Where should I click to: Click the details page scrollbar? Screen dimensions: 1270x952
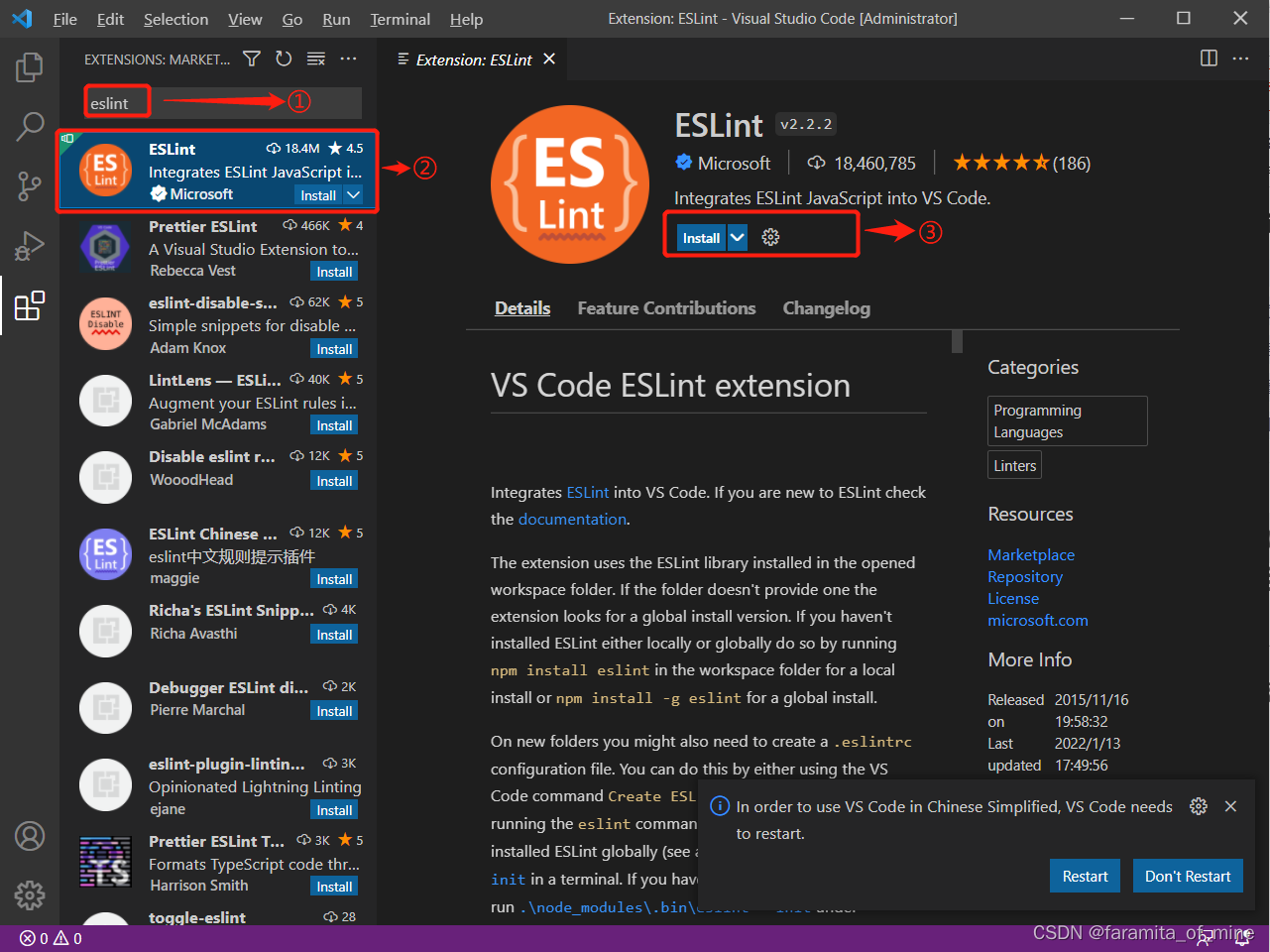pyautogui.click(x=957, y=342)
